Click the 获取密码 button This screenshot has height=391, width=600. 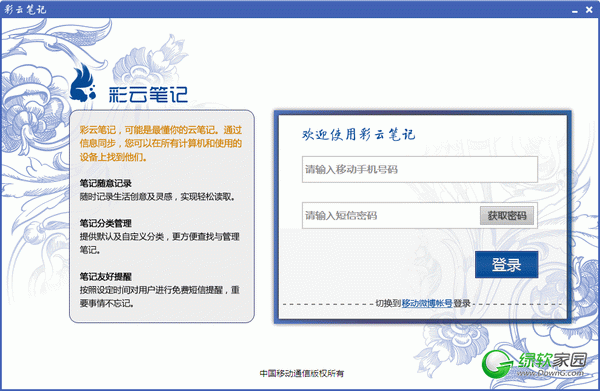pos(507,216)
